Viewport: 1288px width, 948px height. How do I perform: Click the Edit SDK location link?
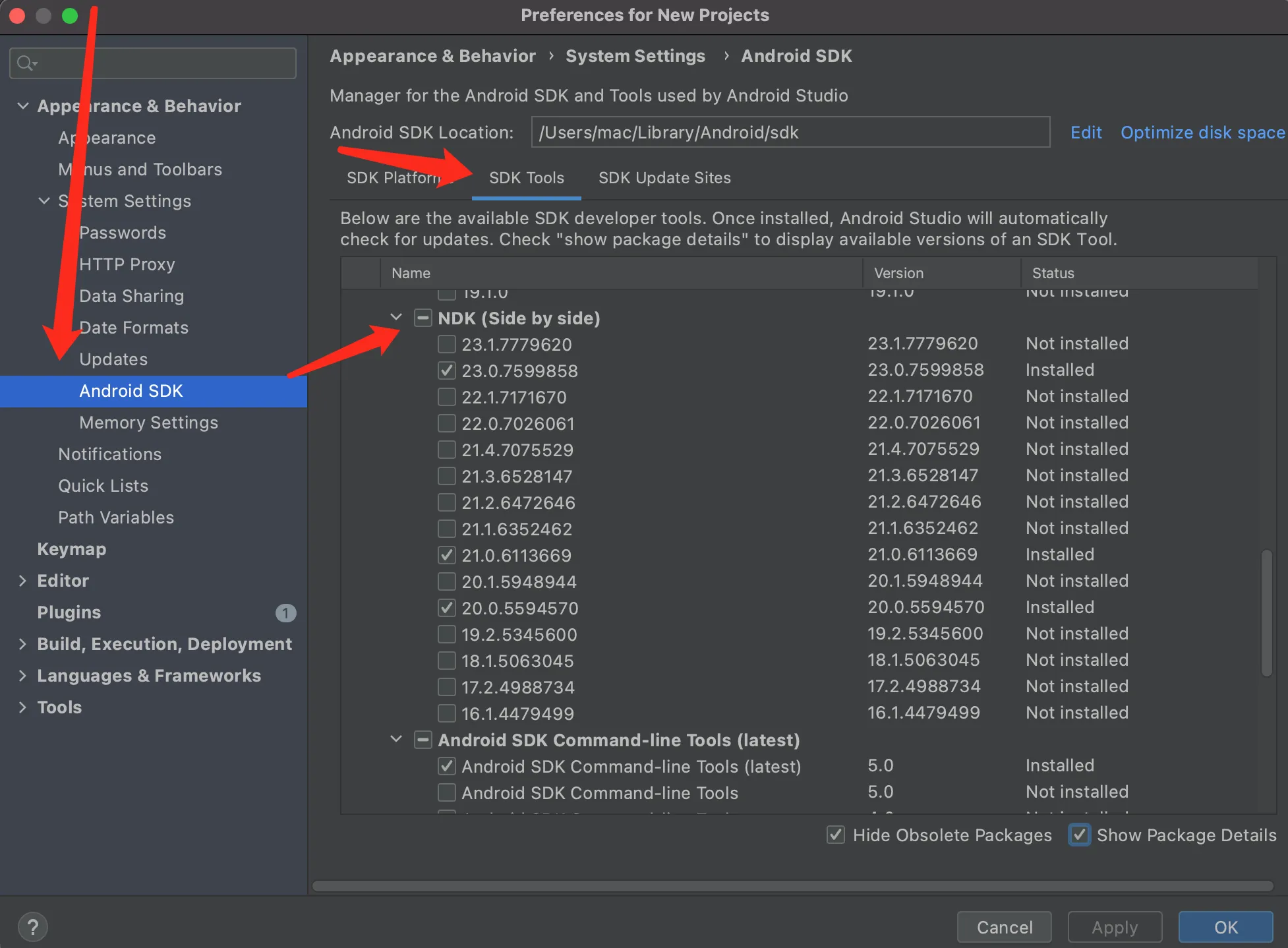point(1086,133)
